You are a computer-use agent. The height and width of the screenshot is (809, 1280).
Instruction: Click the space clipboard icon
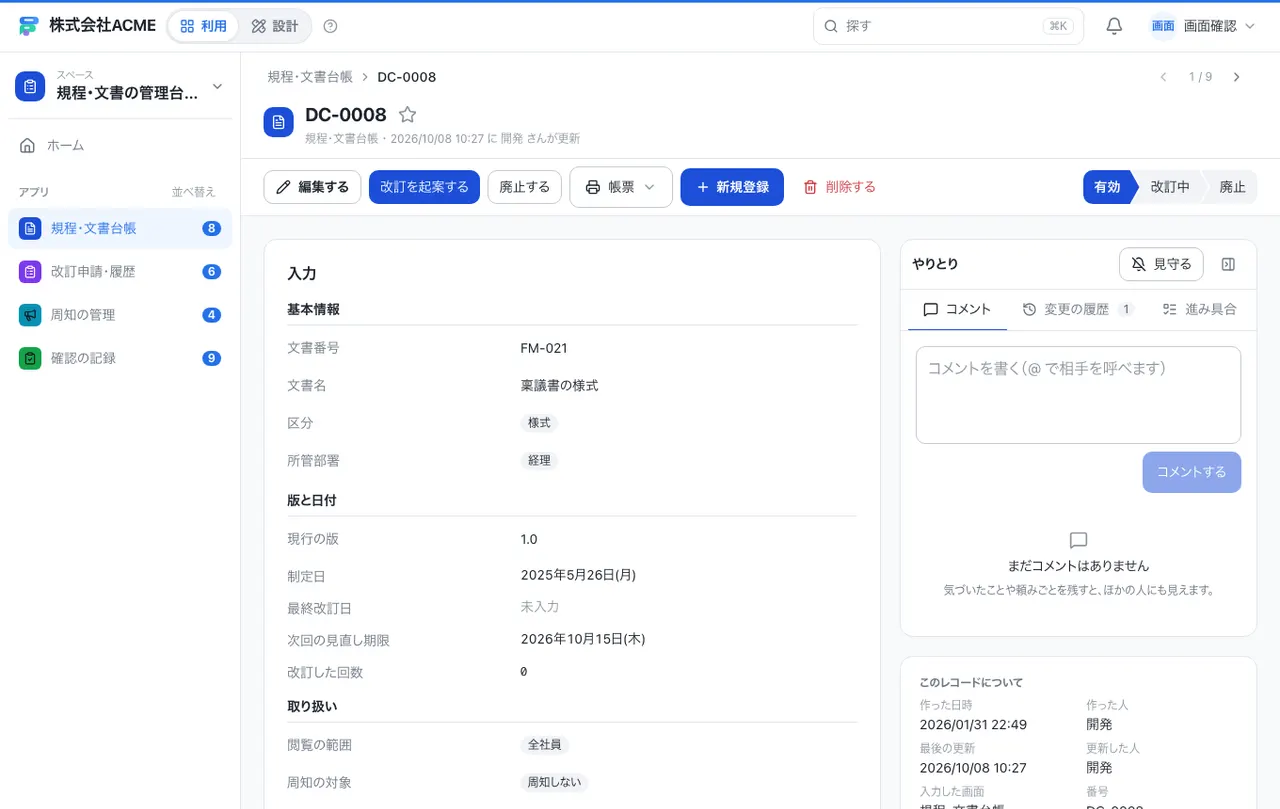(30, 86)
